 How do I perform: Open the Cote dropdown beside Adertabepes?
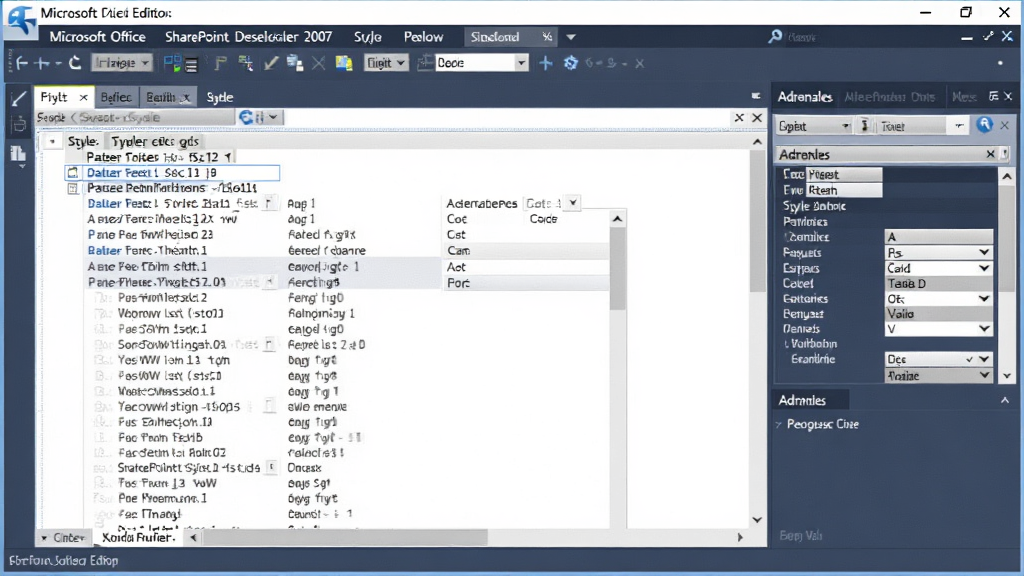tap(573, 203)
